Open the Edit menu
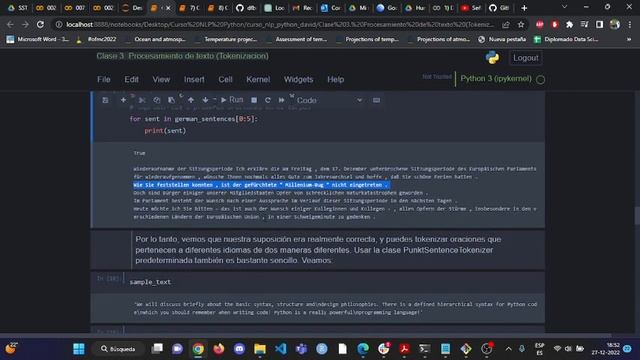 [131, 79]
